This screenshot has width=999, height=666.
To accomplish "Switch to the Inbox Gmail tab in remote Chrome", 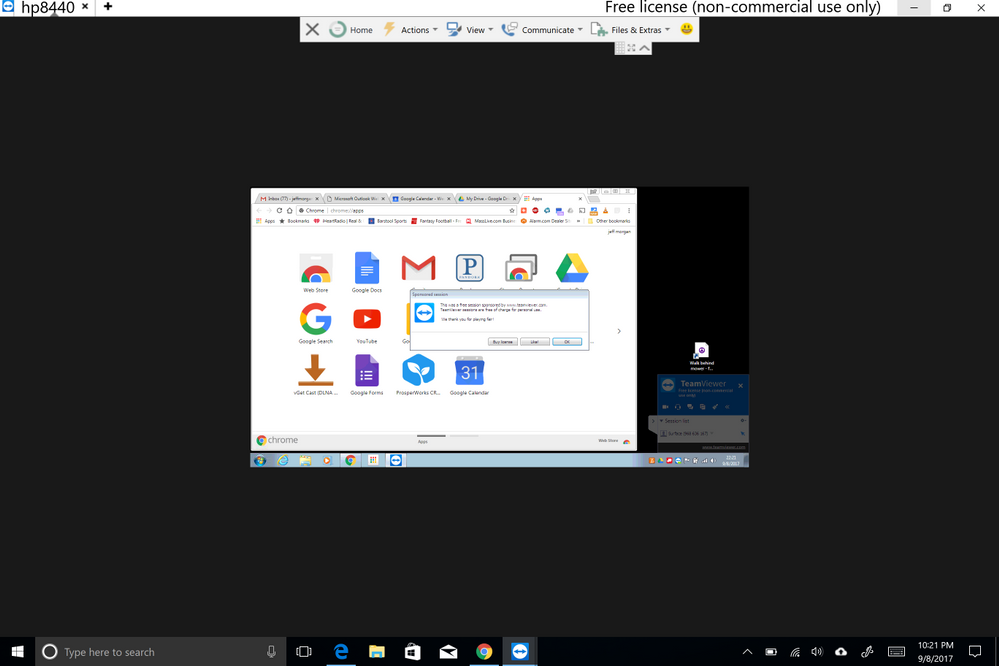I will coord(289,199).
